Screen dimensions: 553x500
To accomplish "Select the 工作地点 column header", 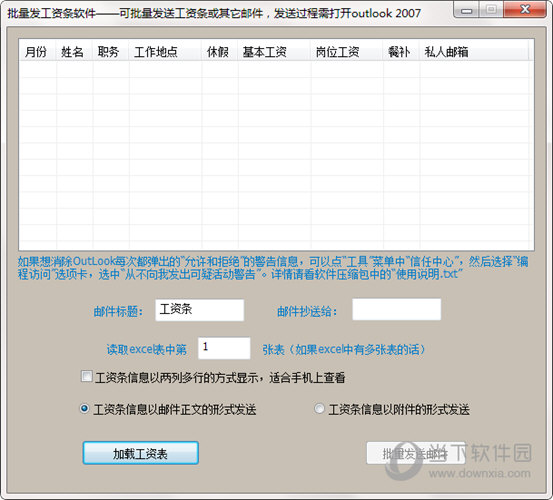I will coord(165,52).
